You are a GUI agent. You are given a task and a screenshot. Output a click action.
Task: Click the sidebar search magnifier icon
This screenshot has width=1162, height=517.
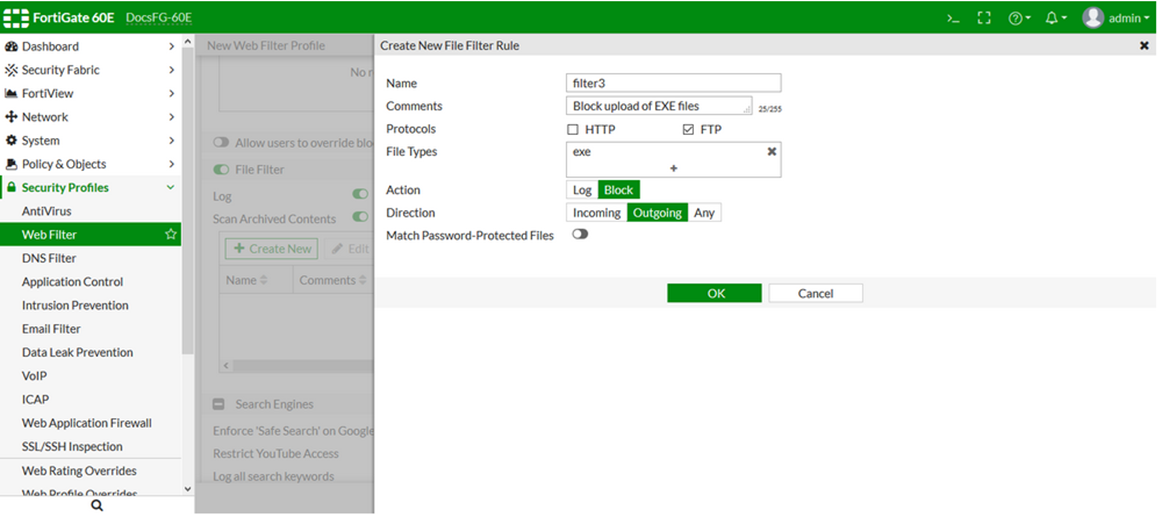click(96, 506)
